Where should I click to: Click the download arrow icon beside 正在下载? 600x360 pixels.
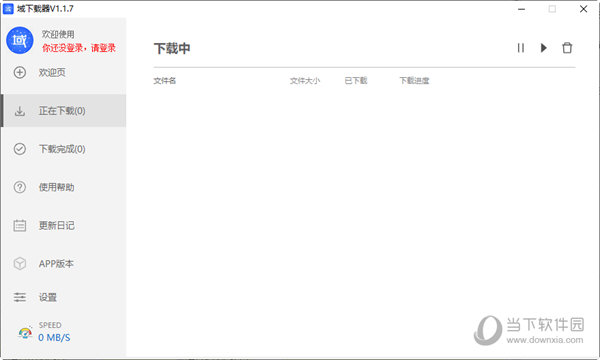pos(20,111)
